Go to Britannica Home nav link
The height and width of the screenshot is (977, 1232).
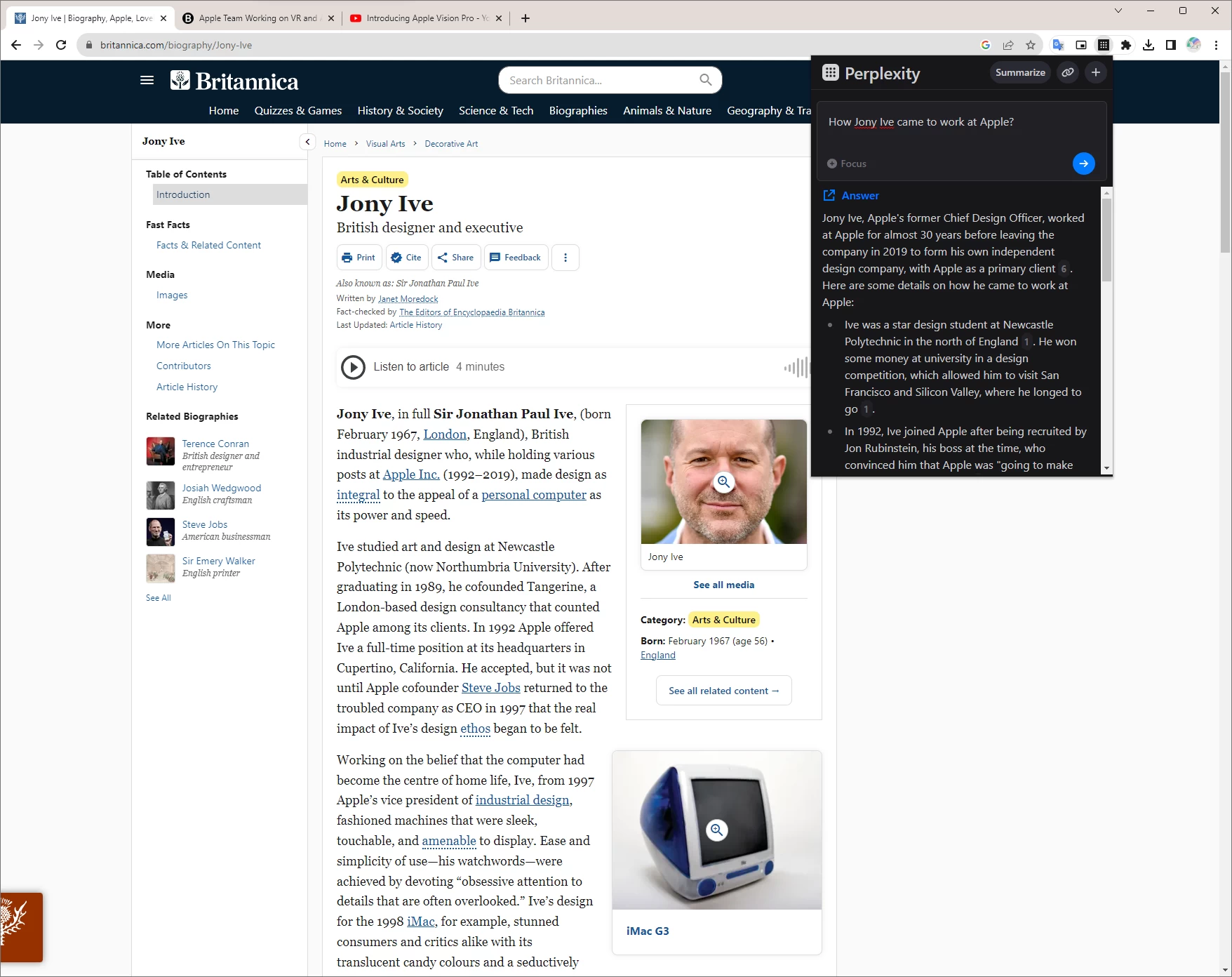224,111
